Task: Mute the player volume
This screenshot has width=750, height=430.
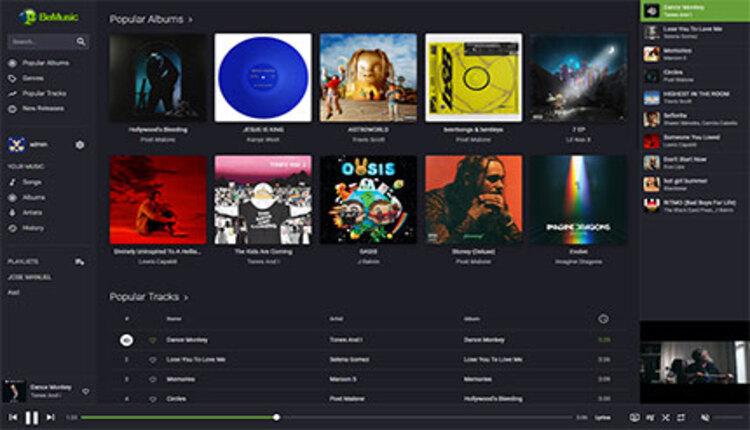Action: click(x=705, y=417)
